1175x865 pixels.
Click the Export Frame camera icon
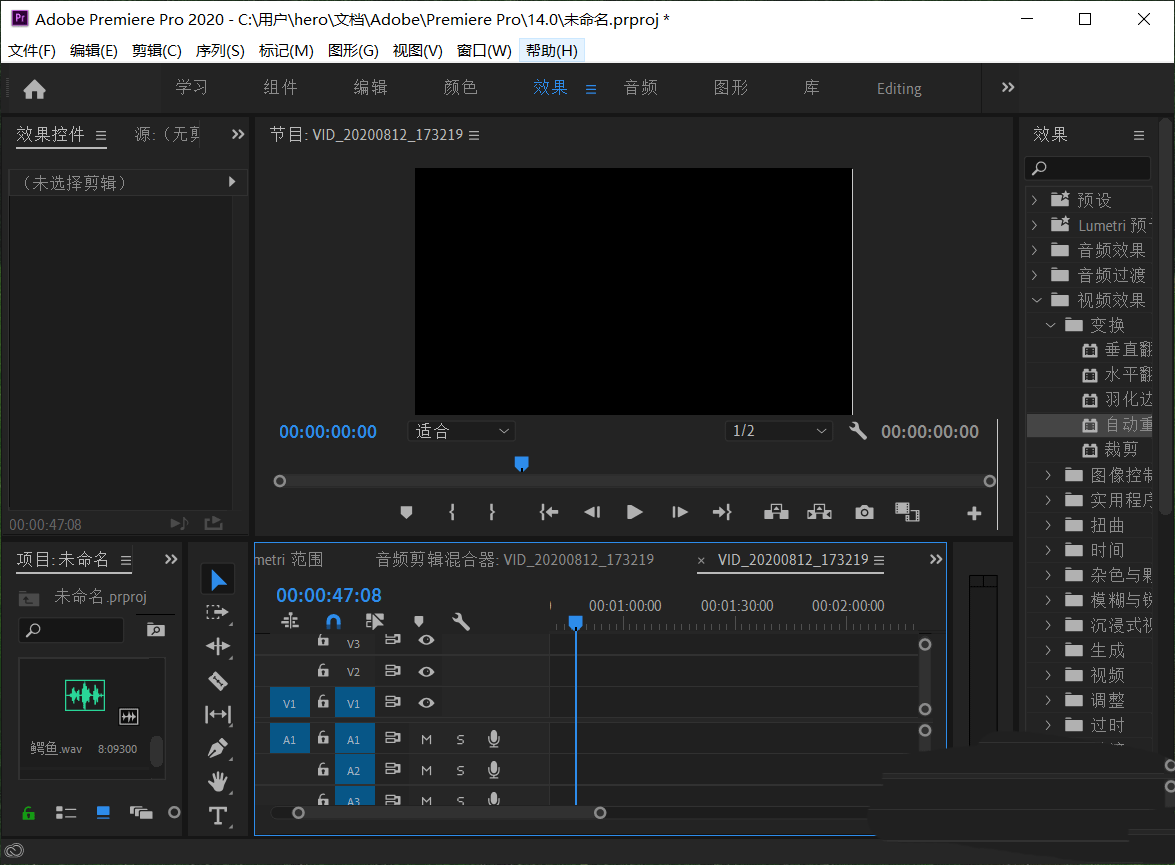click(864, 512)
